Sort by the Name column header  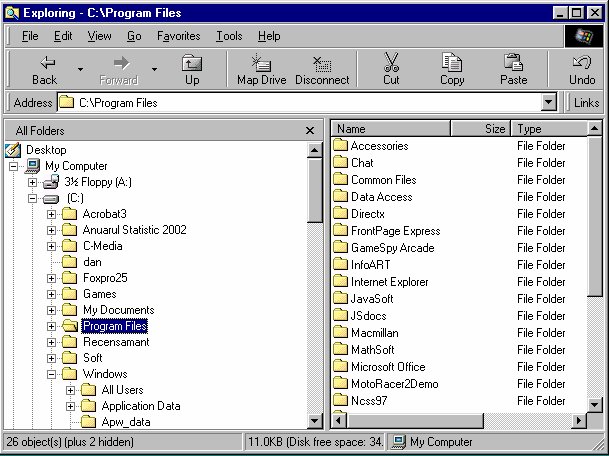pos(391,129)
